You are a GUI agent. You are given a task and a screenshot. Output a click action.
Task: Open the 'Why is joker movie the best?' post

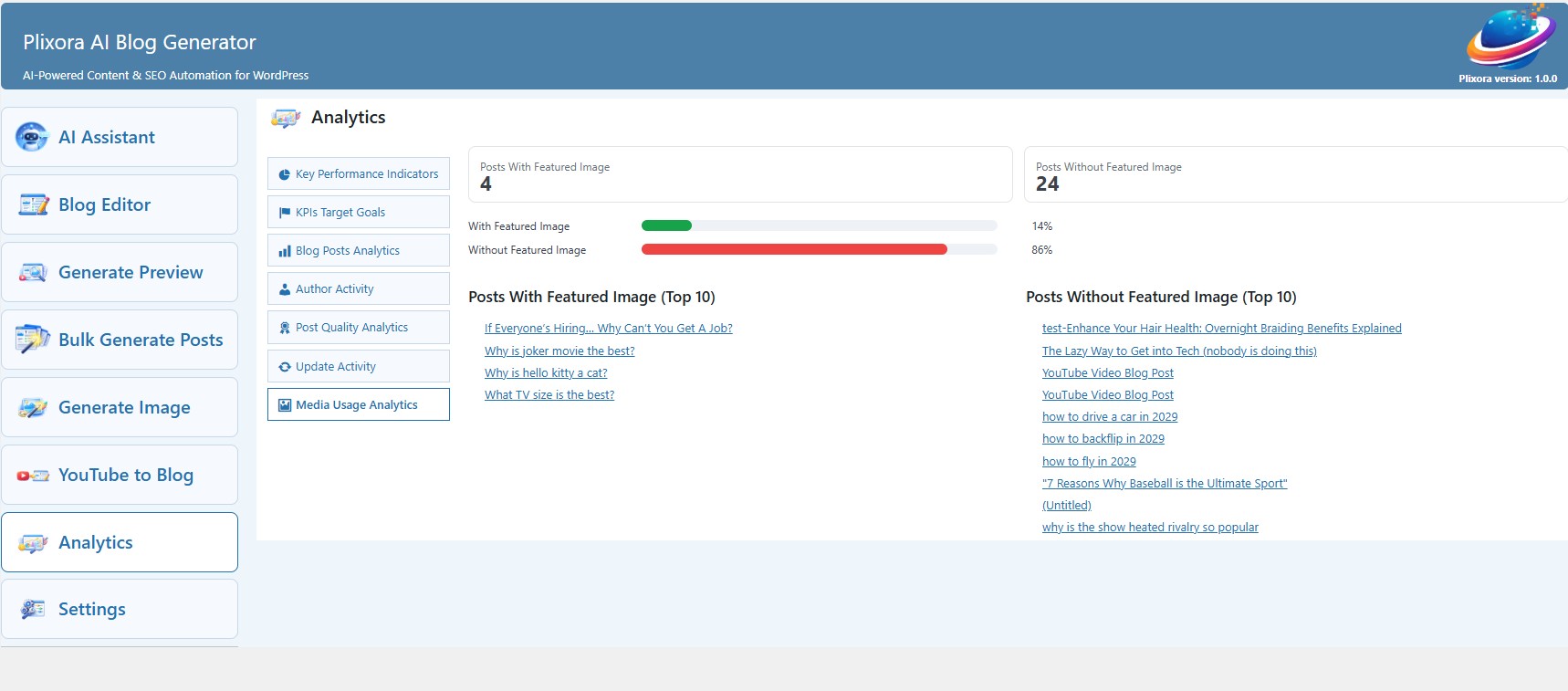point(559,351)
